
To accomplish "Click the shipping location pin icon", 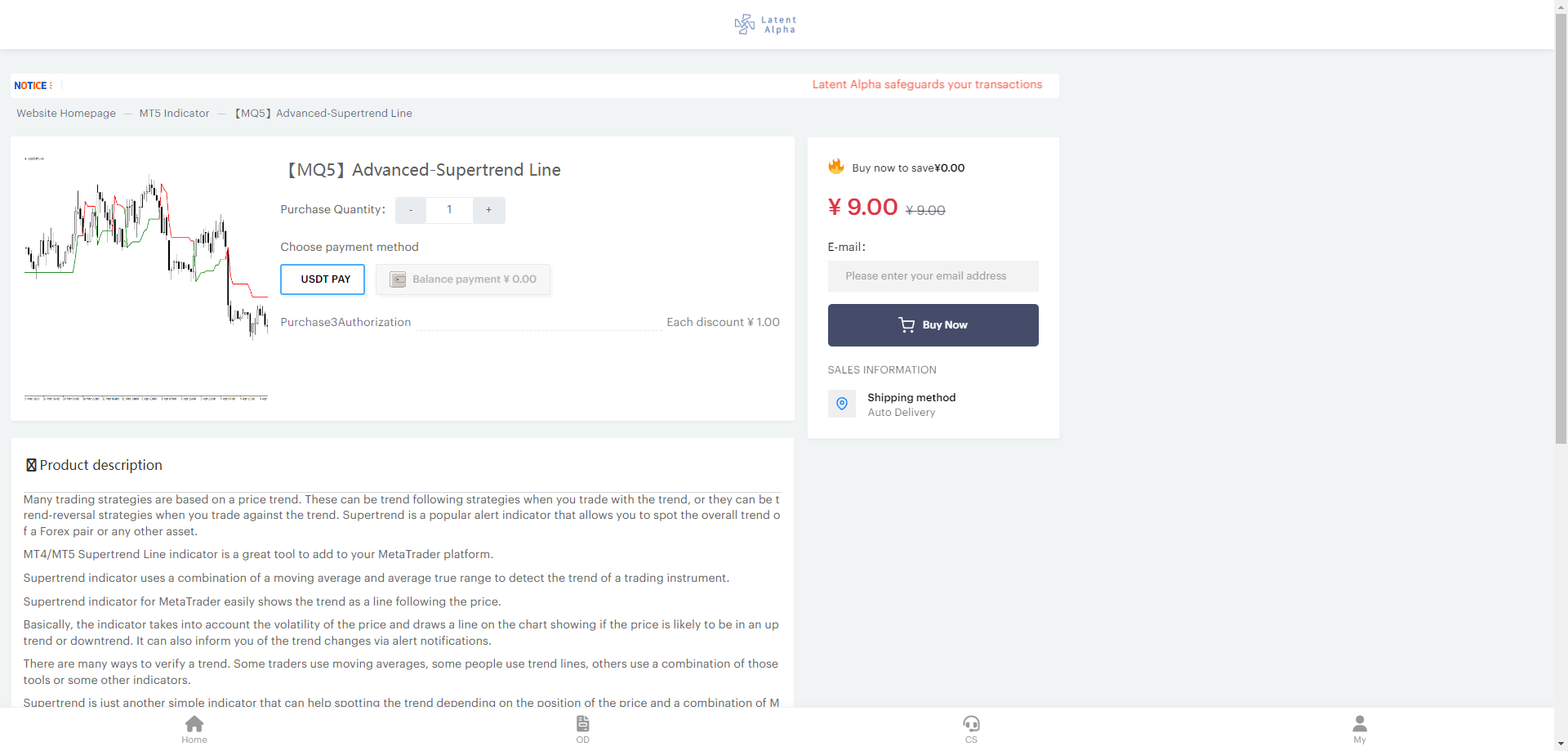I will [x=842, y=404].
